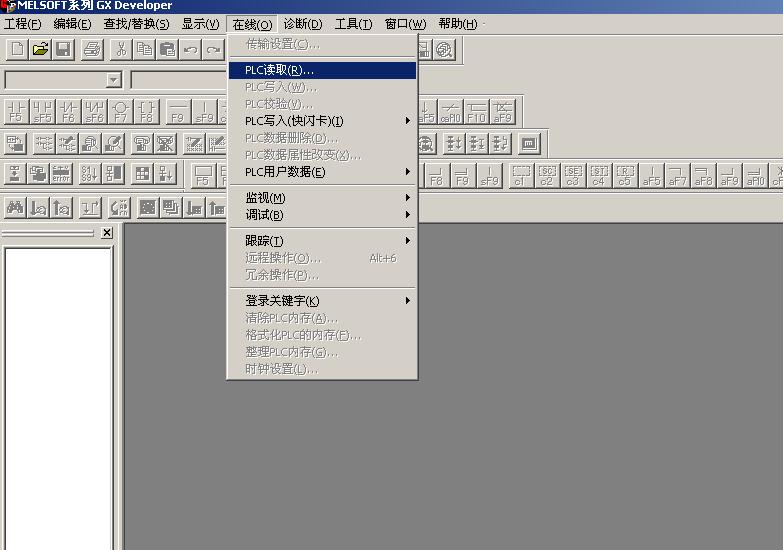Click the SC c2 SFC symbol icon
This screenshot has height=550, width=783.
click(x=547, y=175)
